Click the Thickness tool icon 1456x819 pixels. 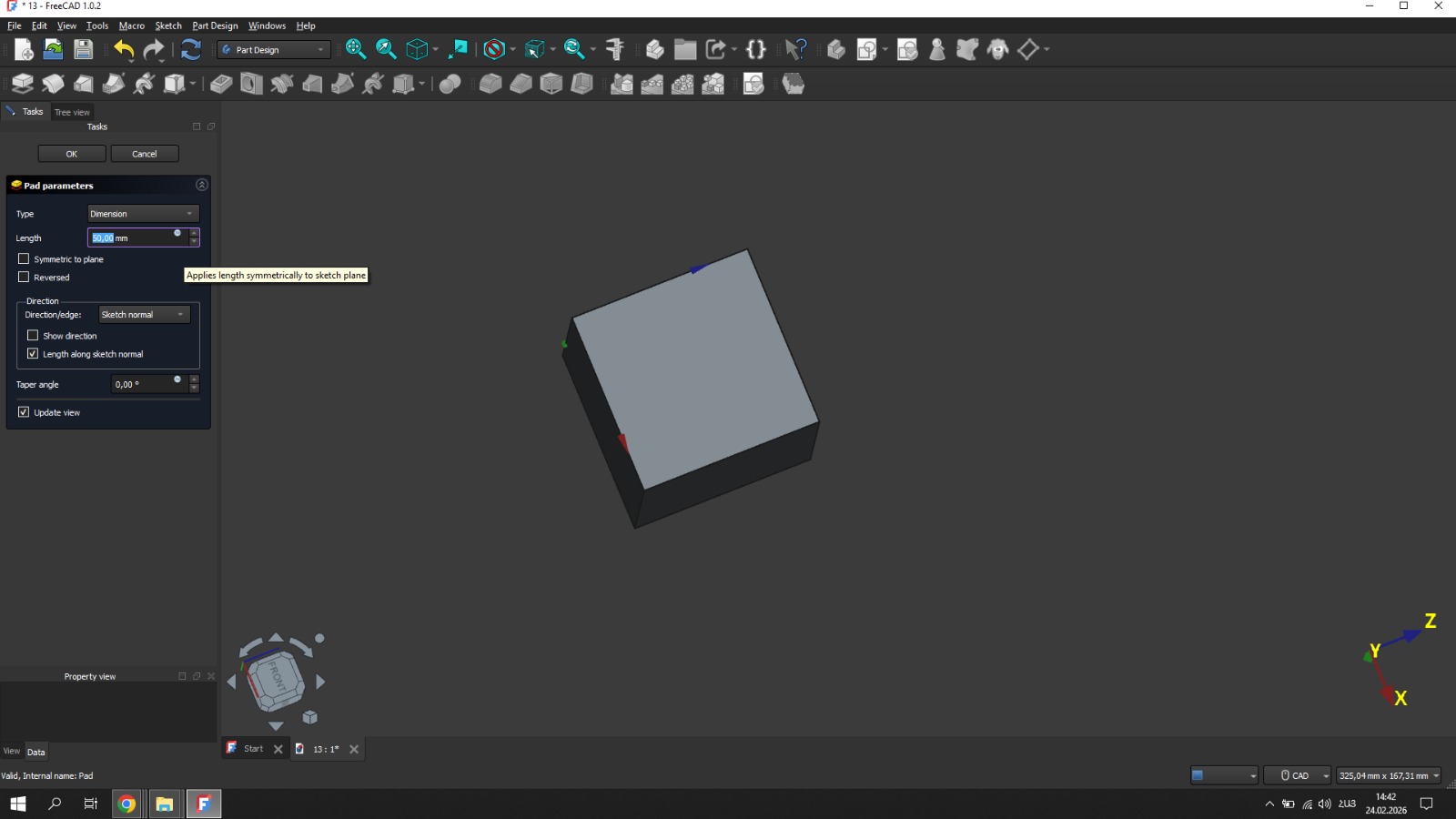[x=581, y=84]
